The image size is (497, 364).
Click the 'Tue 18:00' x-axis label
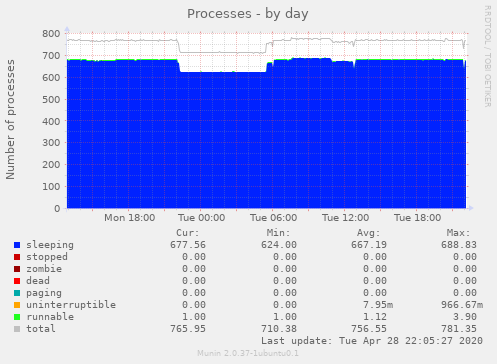point(417,218)
